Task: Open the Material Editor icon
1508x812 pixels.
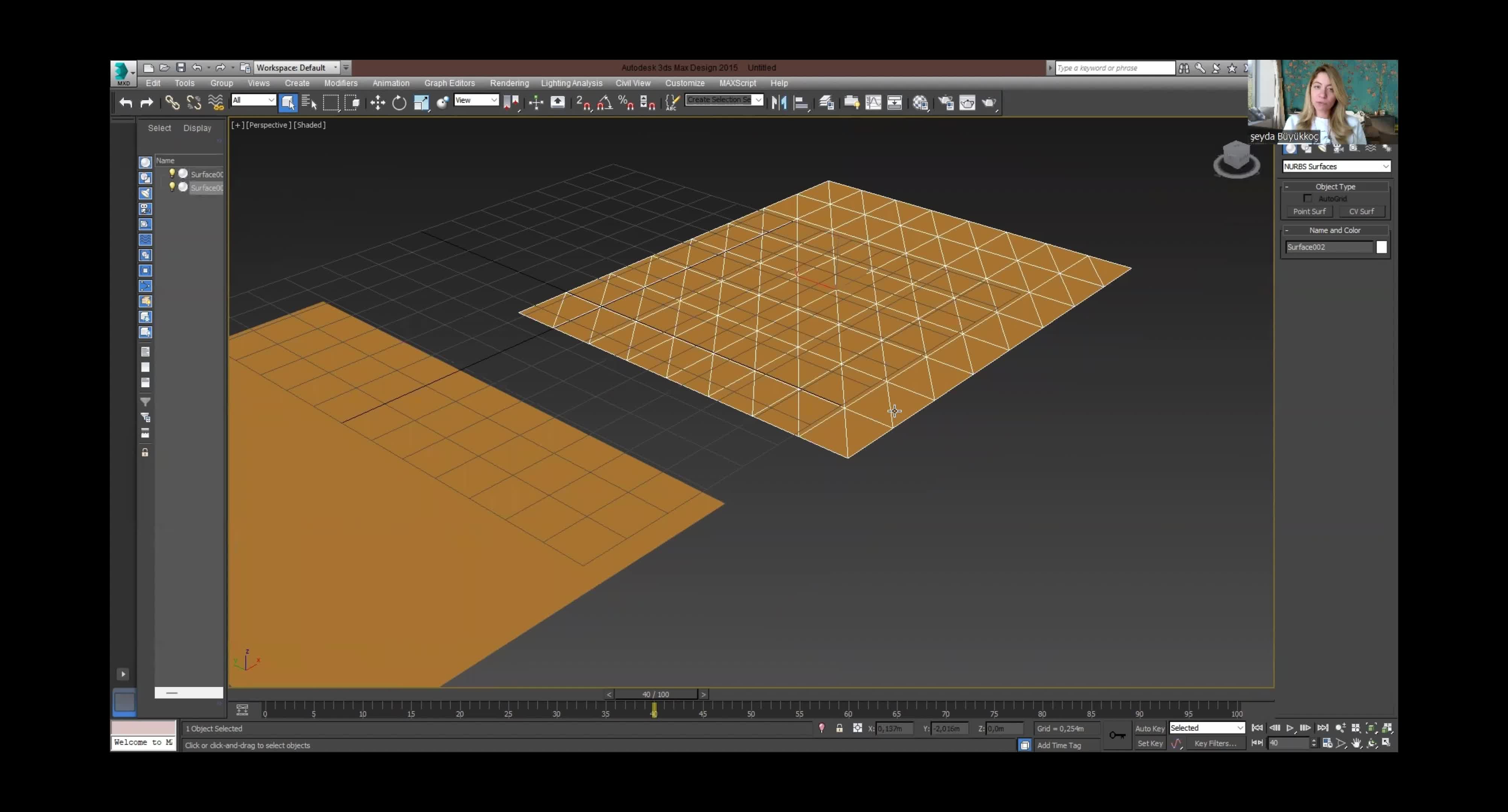Action: pyautogui.click(x=920, y=103)
